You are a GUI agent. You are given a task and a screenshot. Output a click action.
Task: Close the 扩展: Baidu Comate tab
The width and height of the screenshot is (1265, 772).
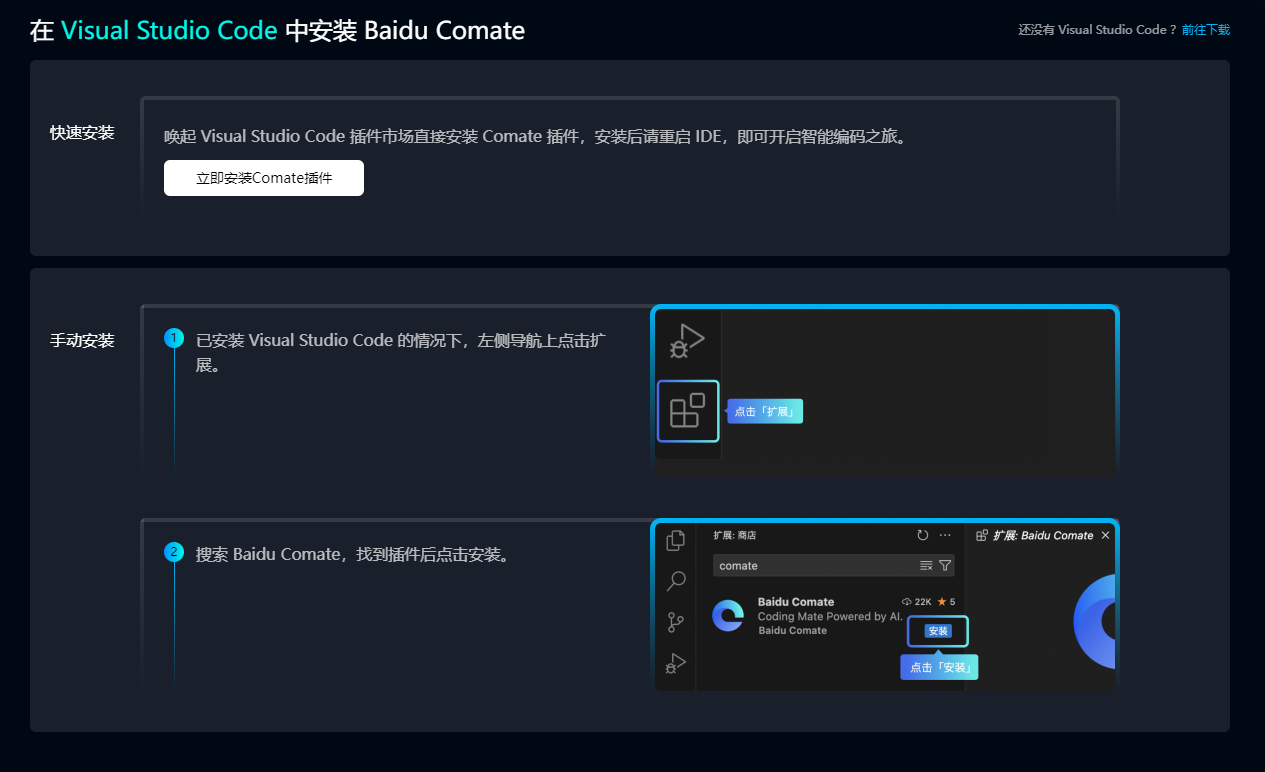(1105, 535)
